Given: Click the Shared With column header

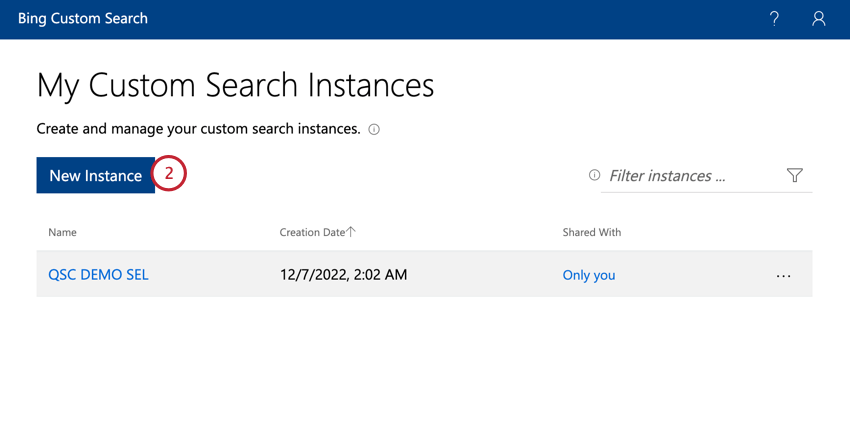Looking at the screenshot, I should [591, 232].
